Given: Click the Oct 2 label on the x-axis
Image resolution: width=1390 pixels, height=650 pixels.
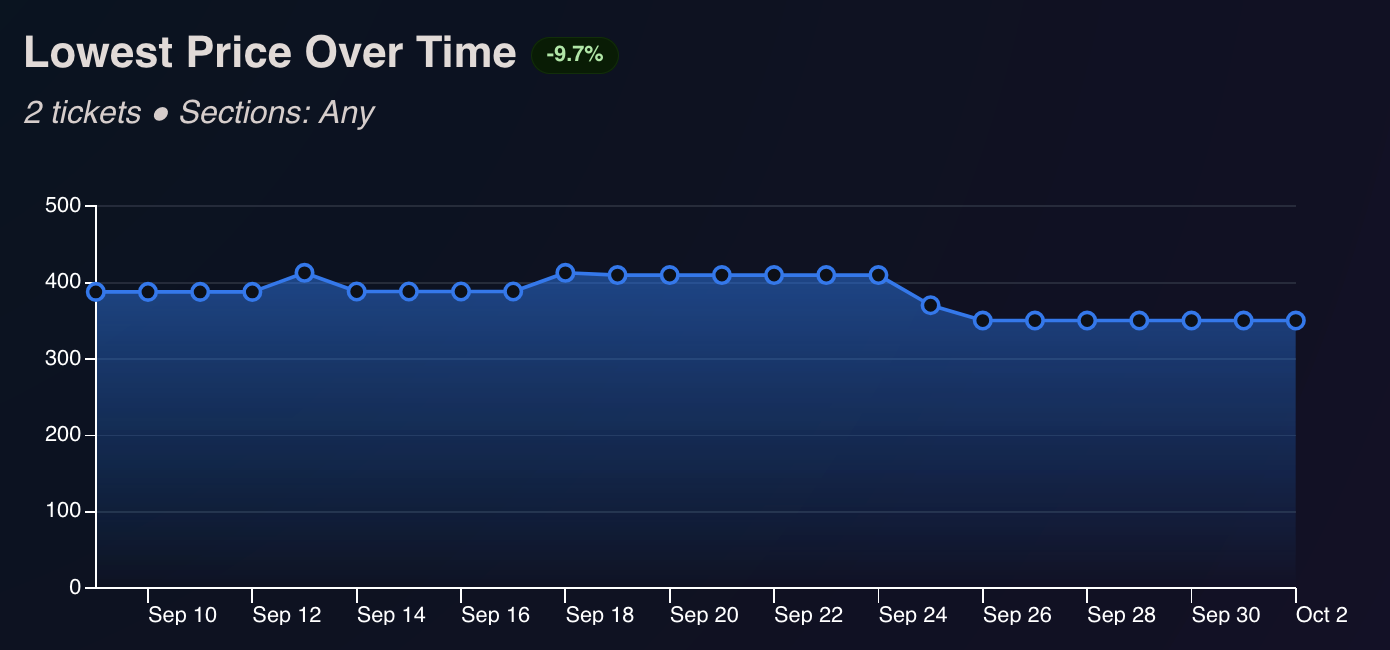Looking at the screenshot, I should (1321, 616).
